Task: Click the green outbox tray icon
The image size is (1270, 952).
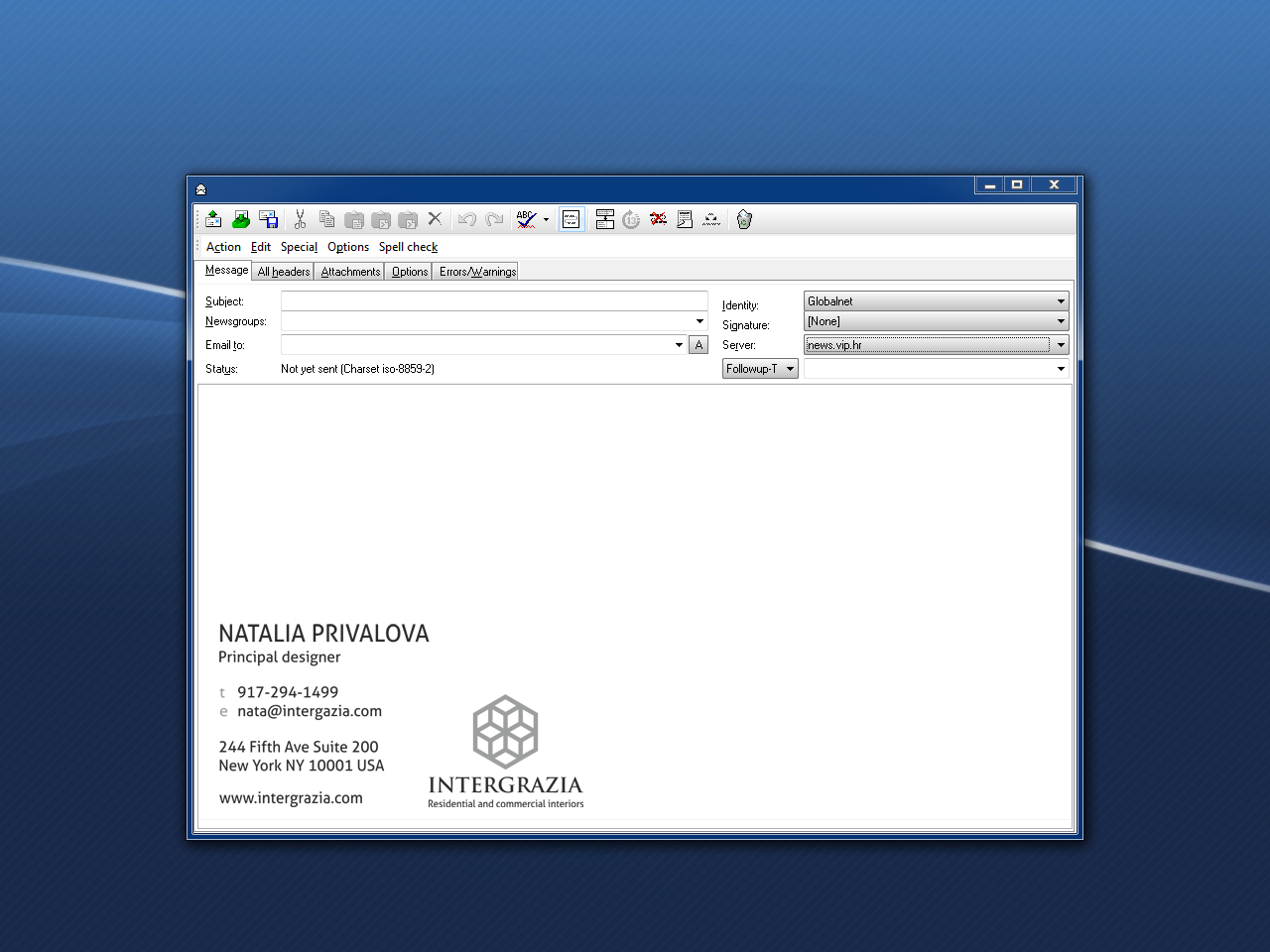Action: pyautogui.click(x=241, y=219)
